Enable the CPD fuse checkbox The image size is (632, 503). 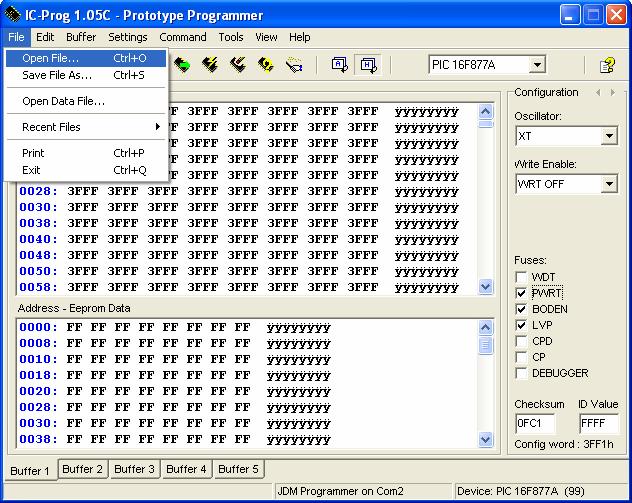[521, 341]
